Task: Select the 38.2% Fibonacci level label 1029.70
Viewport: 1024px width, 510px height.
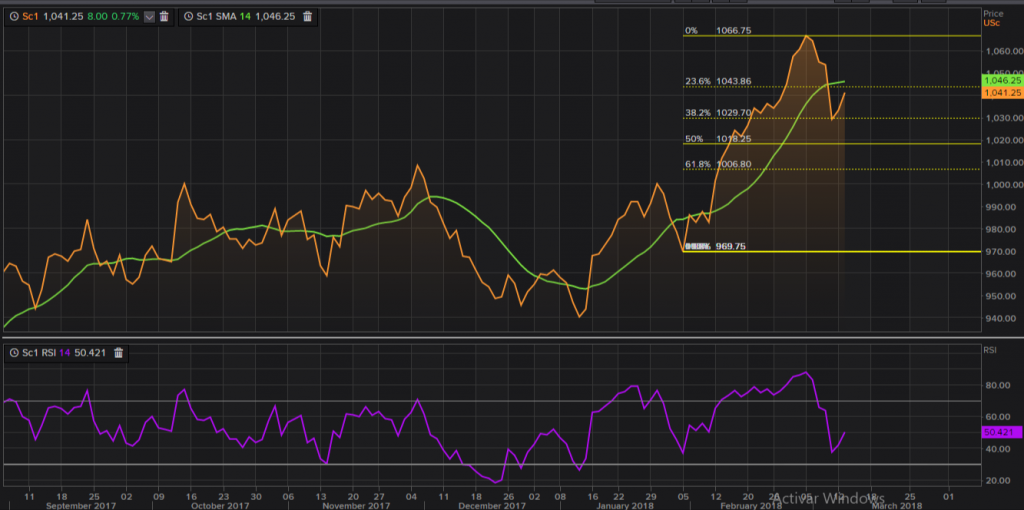Action: [x=733, y=113]
